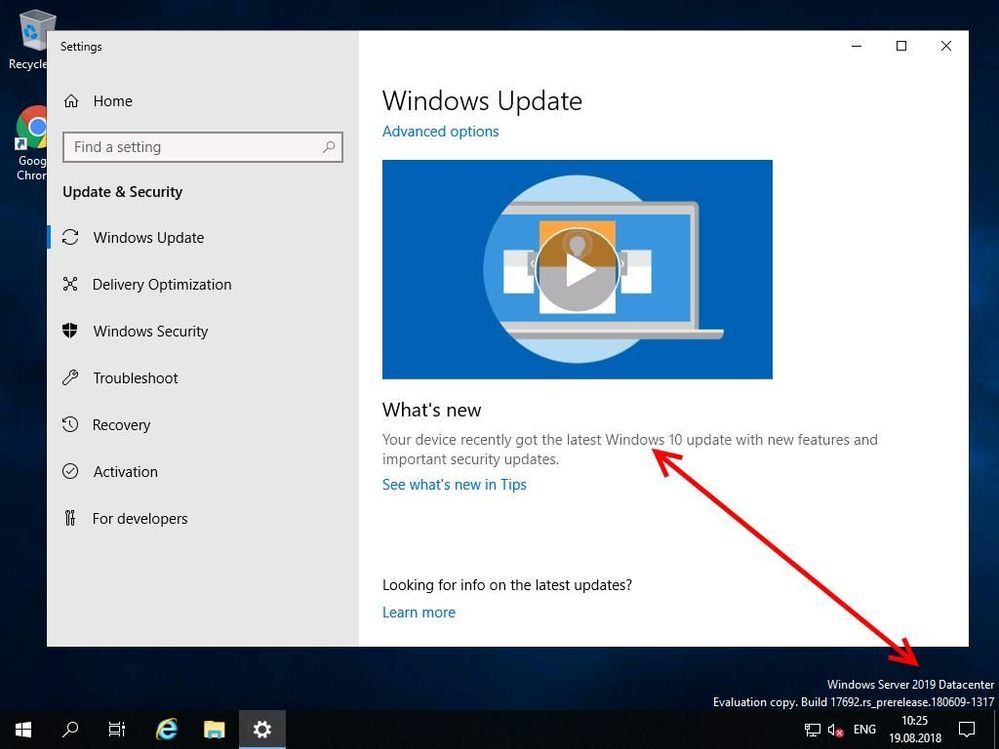The height and width of the screenshot is (749, 999).
Task: Play the Windows Update video
Action: [577, 269]
